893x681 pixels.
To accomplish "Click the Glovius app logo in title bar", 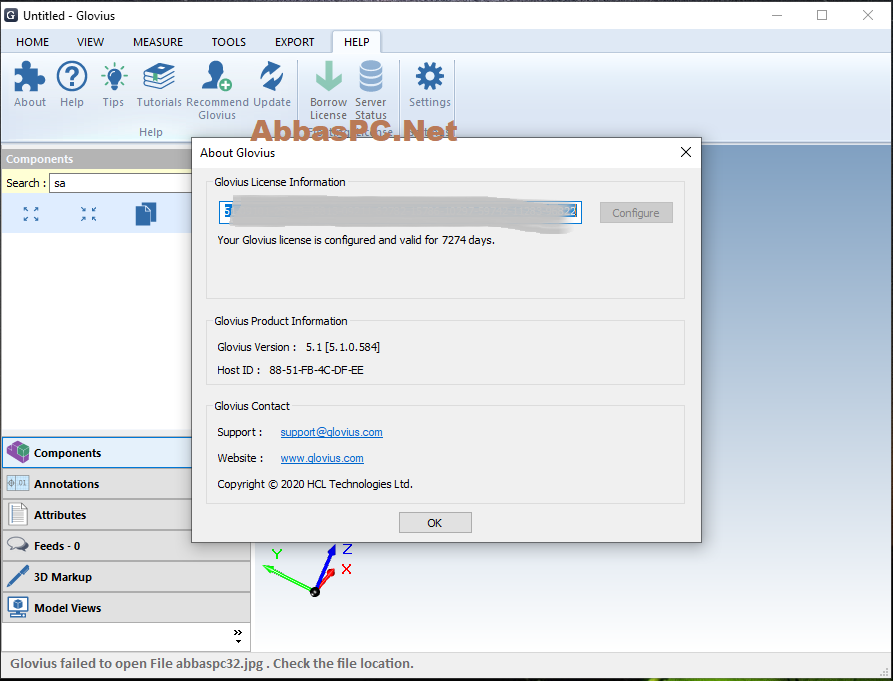I will (x=11, y=15).
